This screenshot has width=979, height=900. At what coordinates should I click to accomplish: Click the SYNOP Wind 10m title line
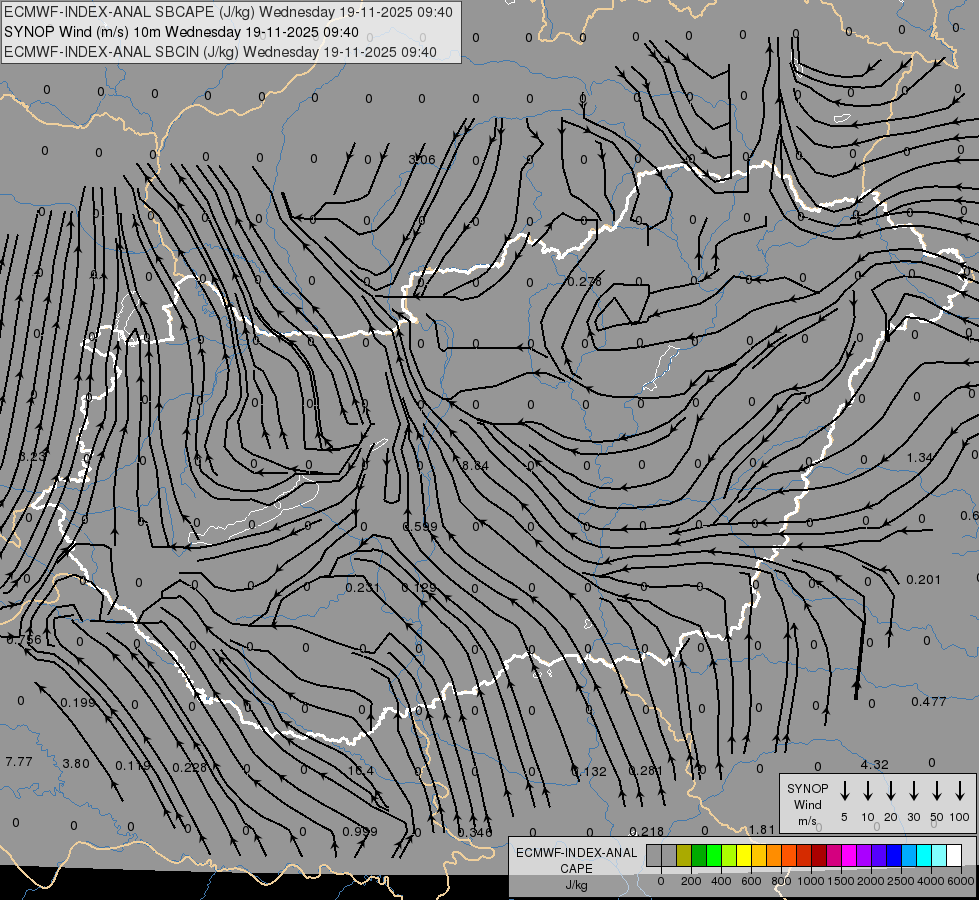(x=181, y=32)
